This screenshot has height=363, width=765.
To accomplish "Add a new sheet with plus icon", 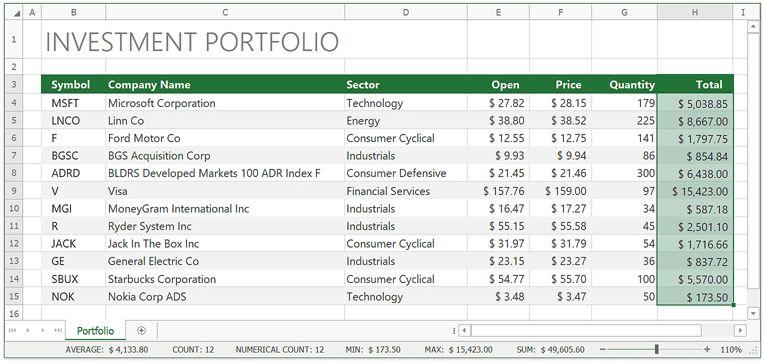I will click(x=141, y=331).
